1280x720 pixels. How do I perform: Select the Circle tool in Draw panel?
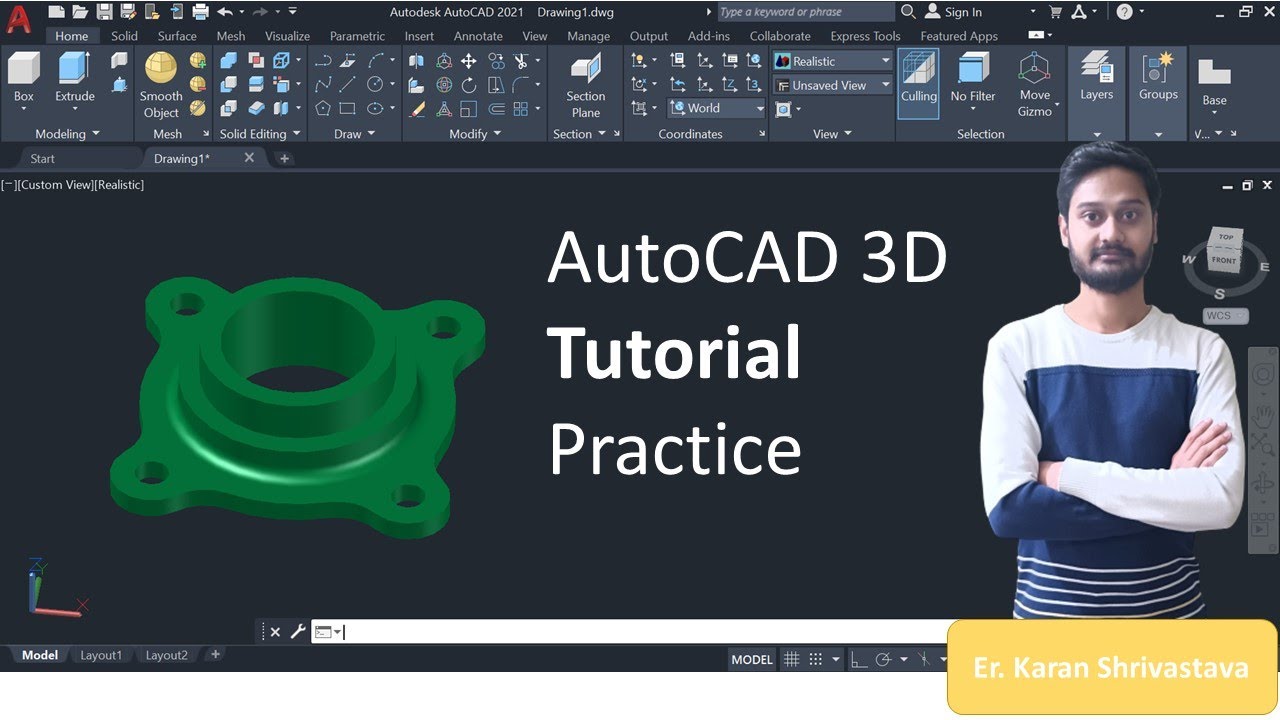[x=375, y=85]
